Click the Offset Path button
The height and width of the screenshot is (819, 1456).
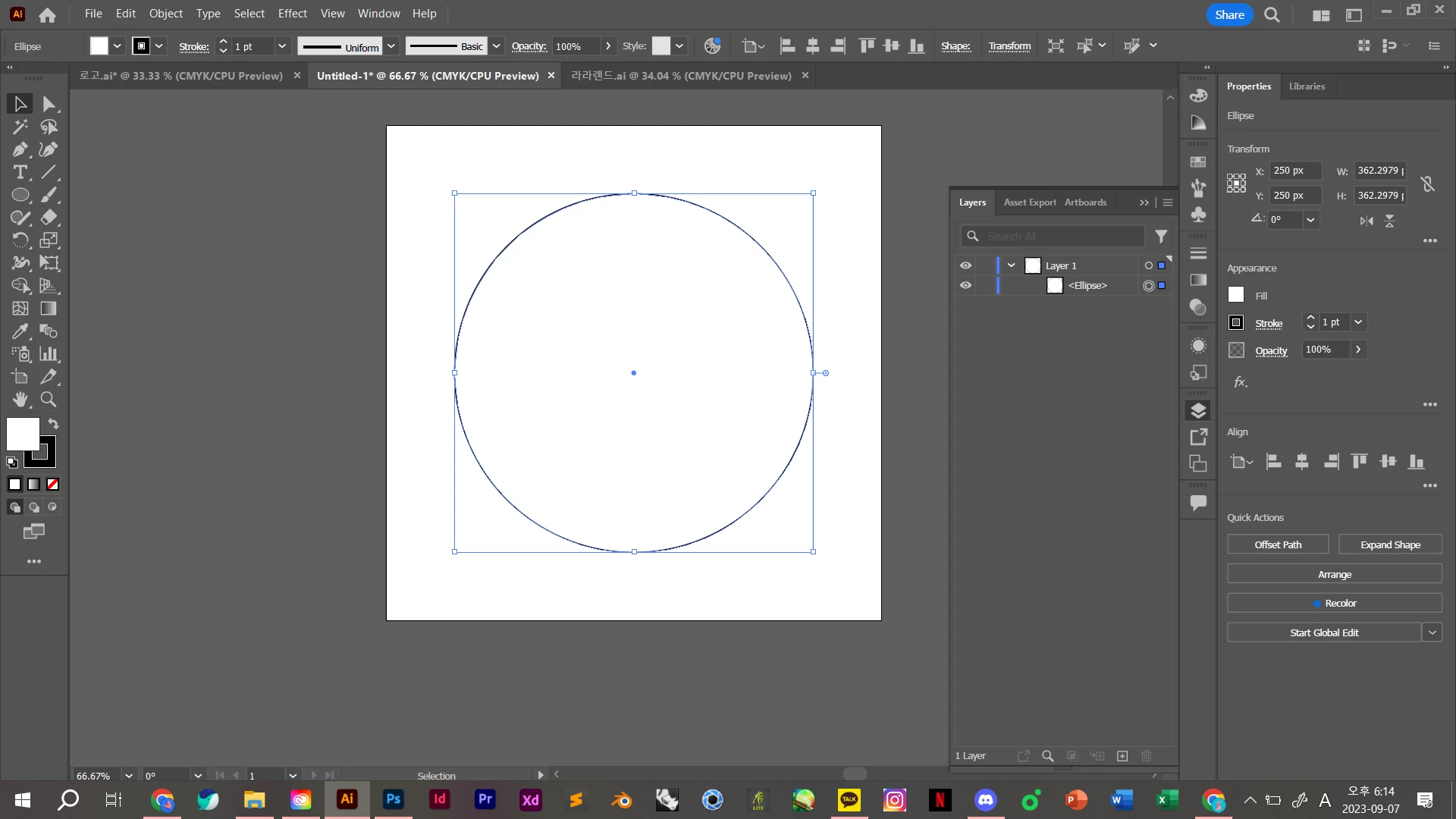pos(1278,544)
